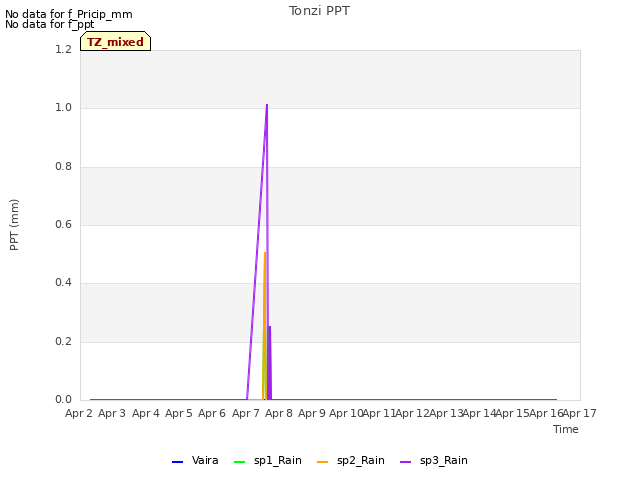Click the Apr 2 x-axis tick label
640x480 pixels.
79,413
